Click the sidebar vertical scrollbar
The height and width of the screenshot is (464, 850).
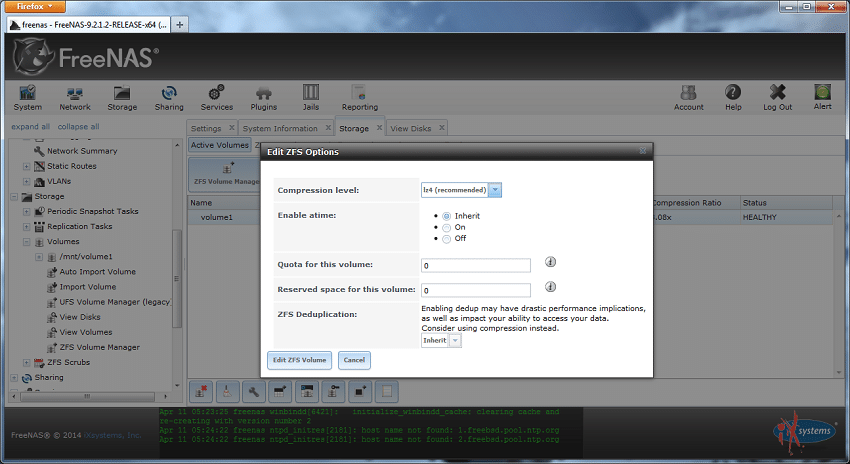coord(177,278)
